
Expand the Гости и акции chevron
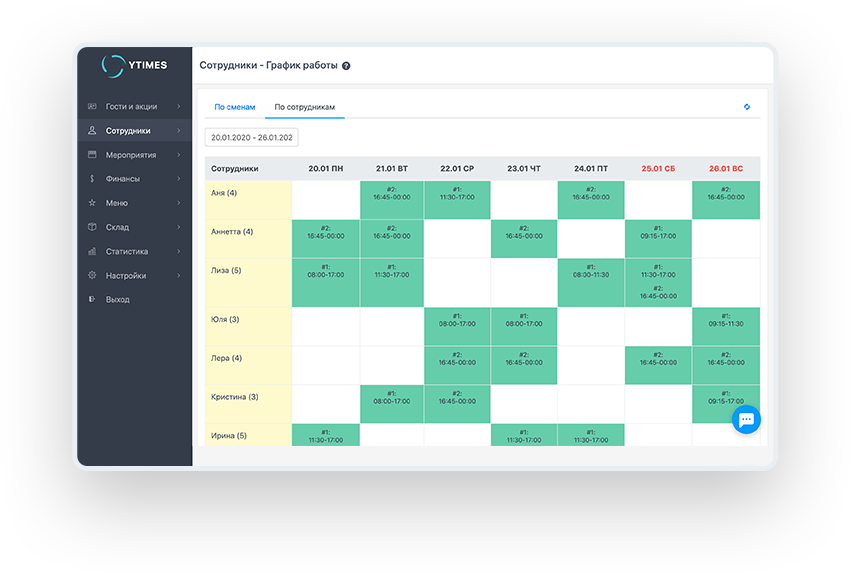(179, 106)
